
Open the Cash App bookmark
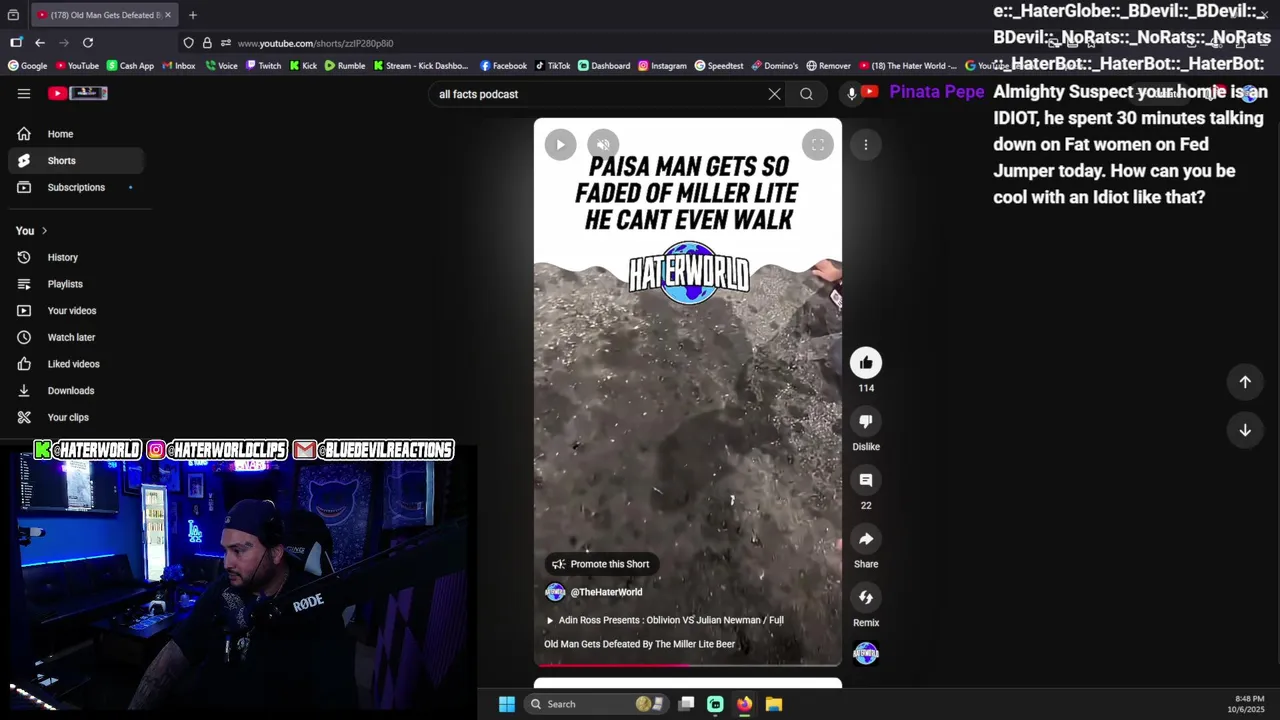[130, 66]
